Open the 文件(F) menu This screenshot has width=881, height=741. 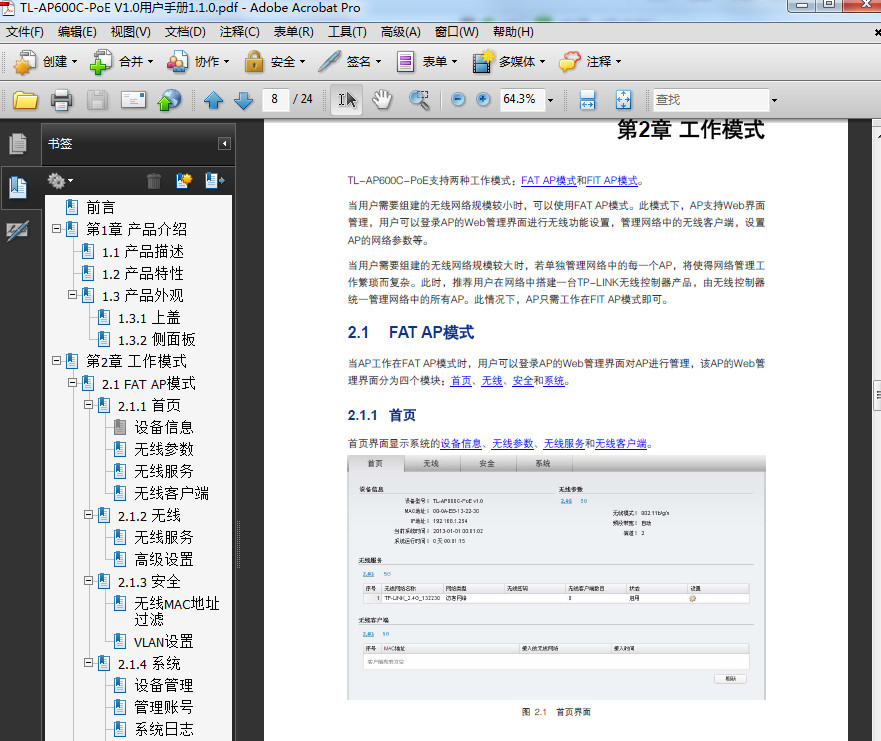[x=24, y=31]
